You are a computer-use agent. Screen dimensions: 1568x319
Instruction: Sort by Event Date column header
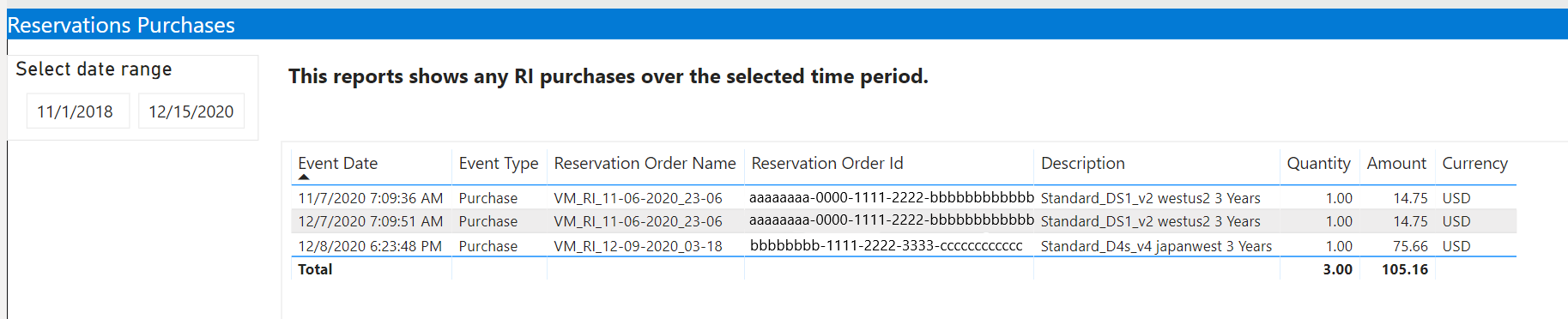point(337,163)
